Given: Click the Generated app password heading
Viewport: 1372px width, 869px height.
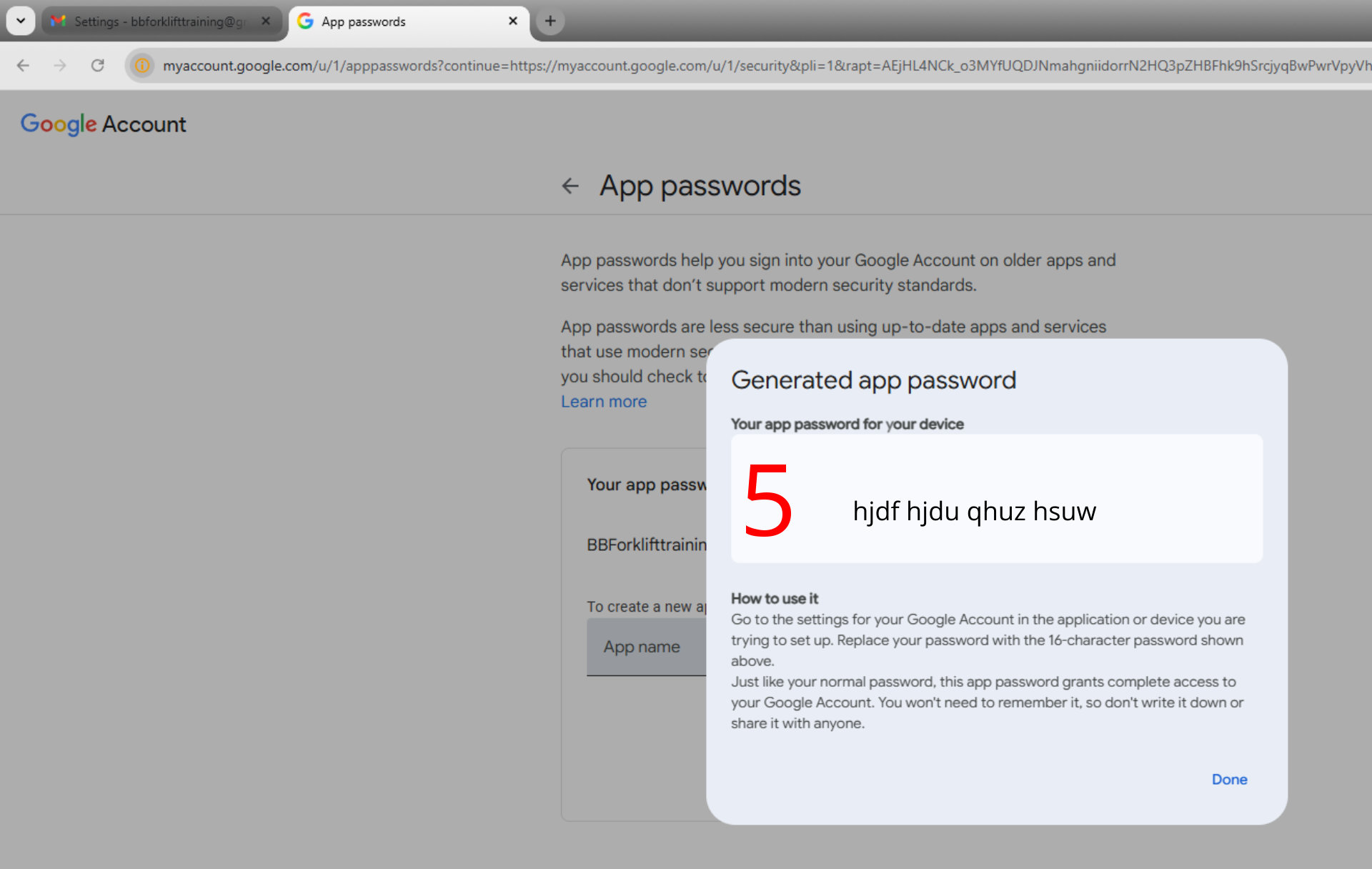Looking at the screenshot, I should 873,380.
